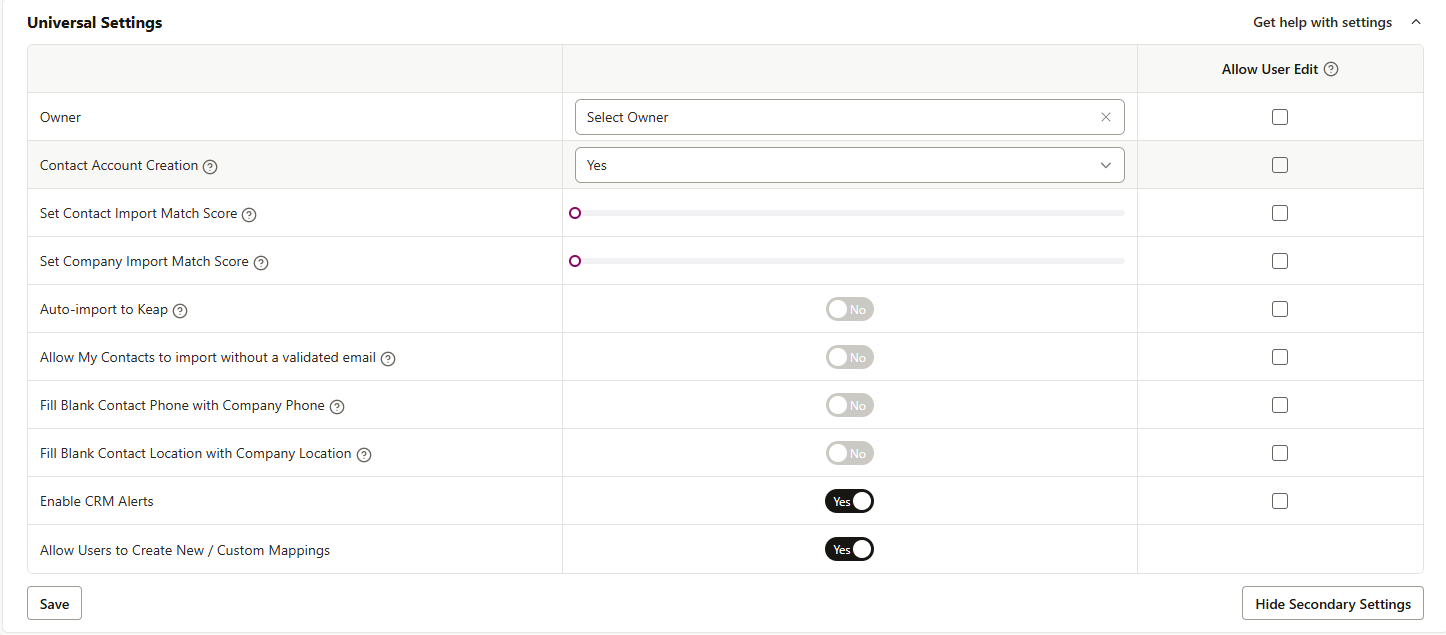
Task: Disable Enable CRM Alerts switch
Action: click(850, 501)
